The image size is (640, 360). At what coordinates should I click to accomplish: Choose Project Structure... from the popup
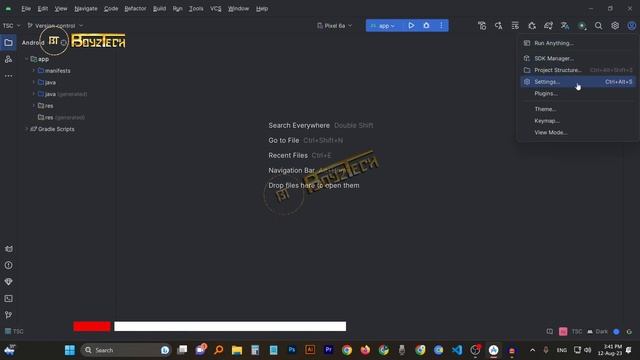tap(578, 70)
